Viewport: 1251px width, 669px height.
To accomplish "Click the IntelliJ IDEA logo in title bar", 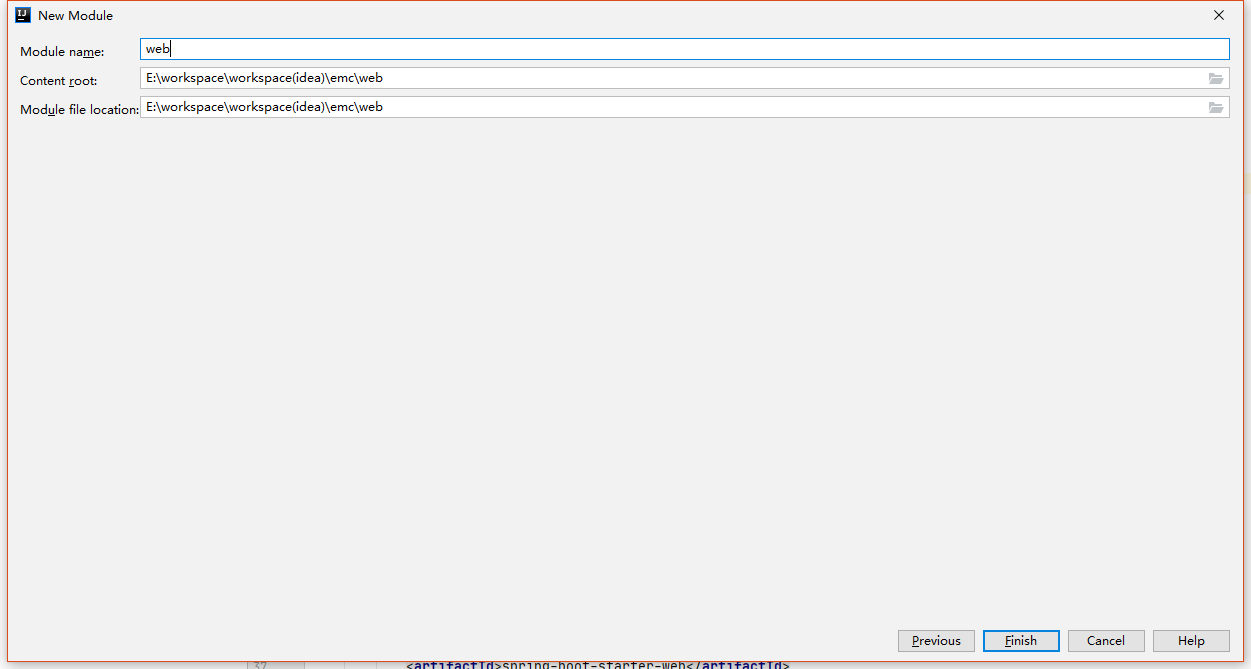I will click(x=22, y=15).
